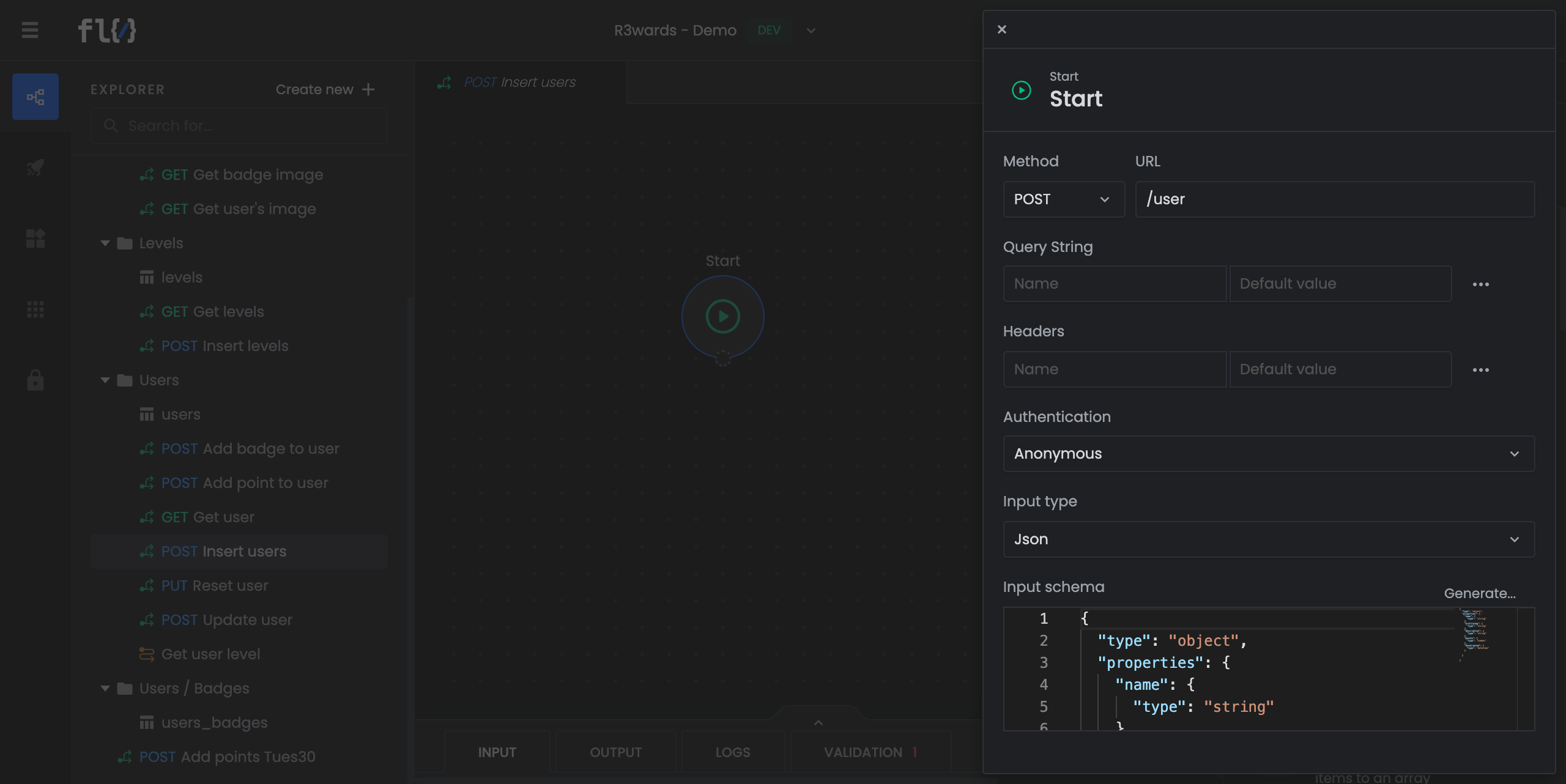Open POST Add points Tues30 flow
This screenshot has height=784, width=1566.
point(217,757)
